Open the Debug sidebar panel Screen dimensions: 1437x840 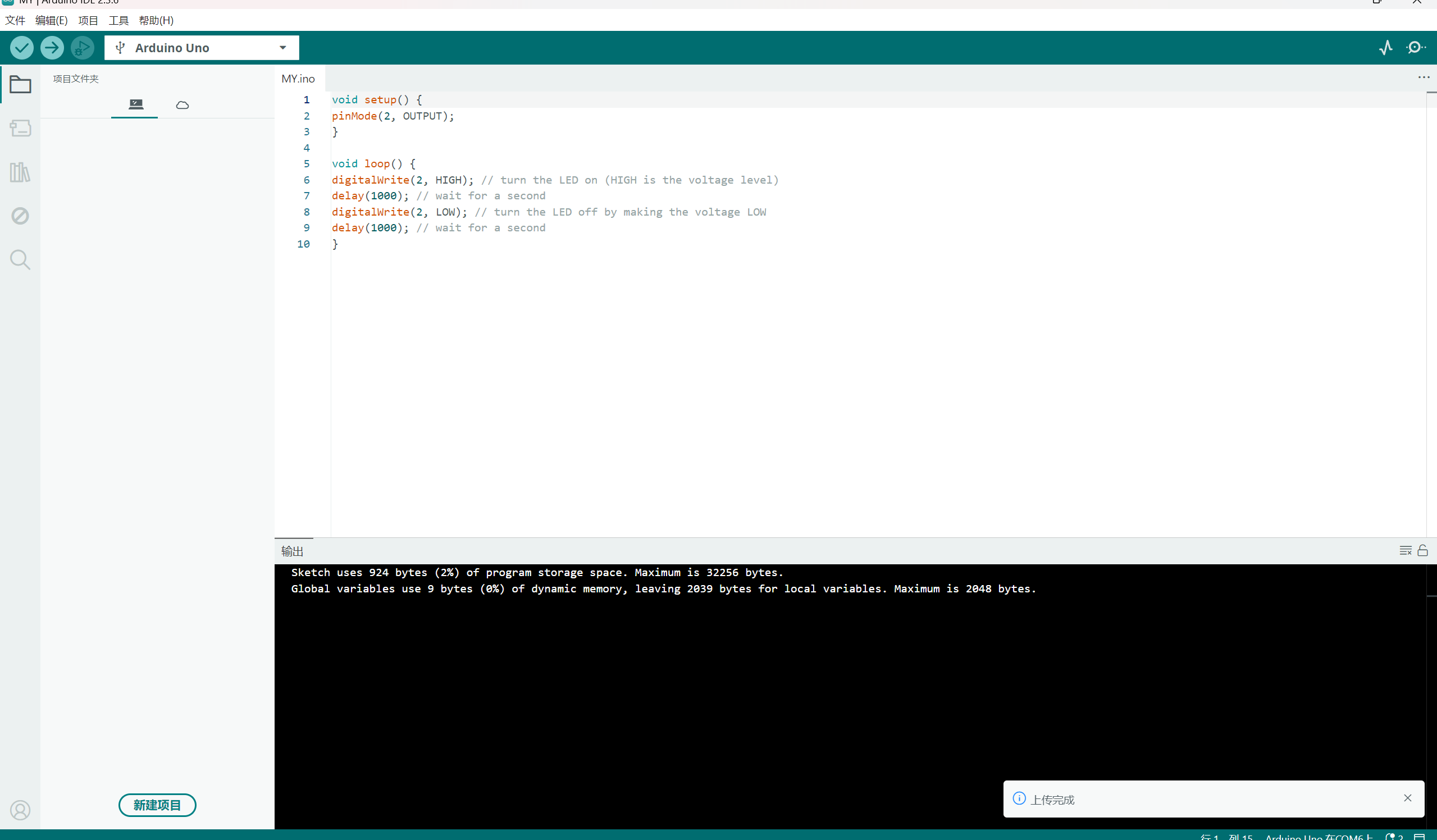21,216
